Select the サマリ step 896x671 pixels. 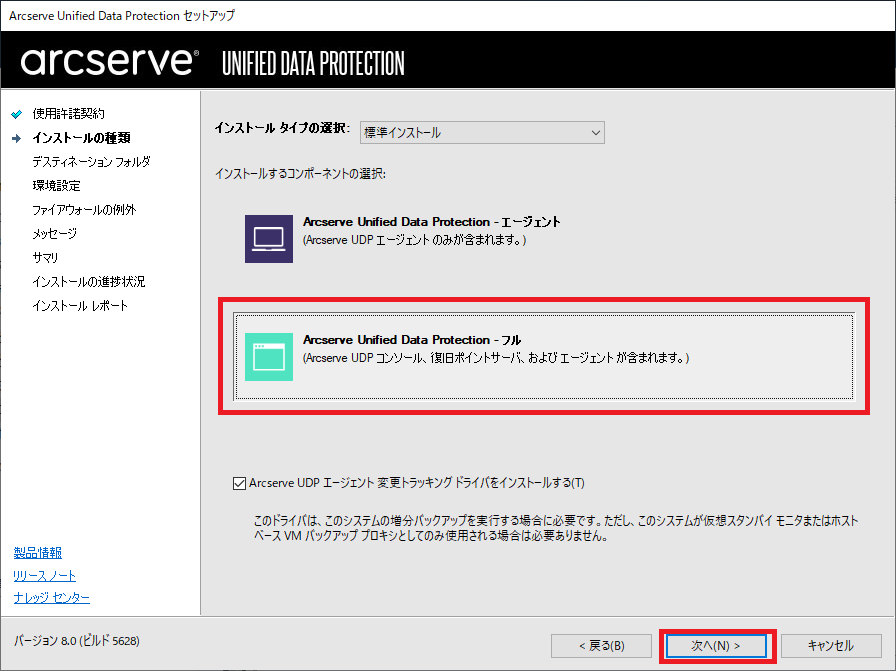click(x=45, y=258)
